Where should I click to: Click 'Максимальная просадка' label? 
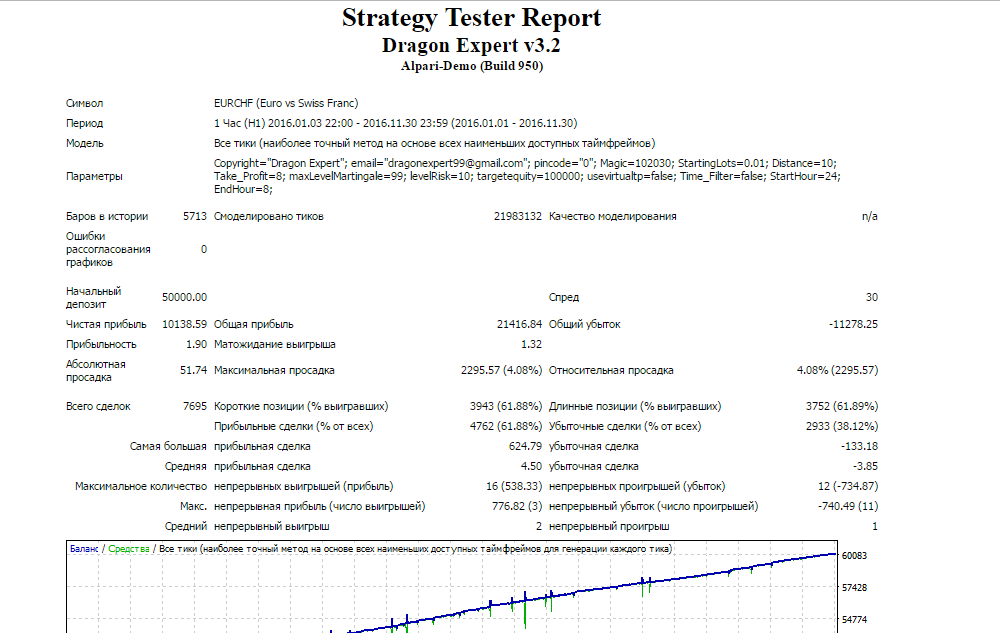[274, 370]
